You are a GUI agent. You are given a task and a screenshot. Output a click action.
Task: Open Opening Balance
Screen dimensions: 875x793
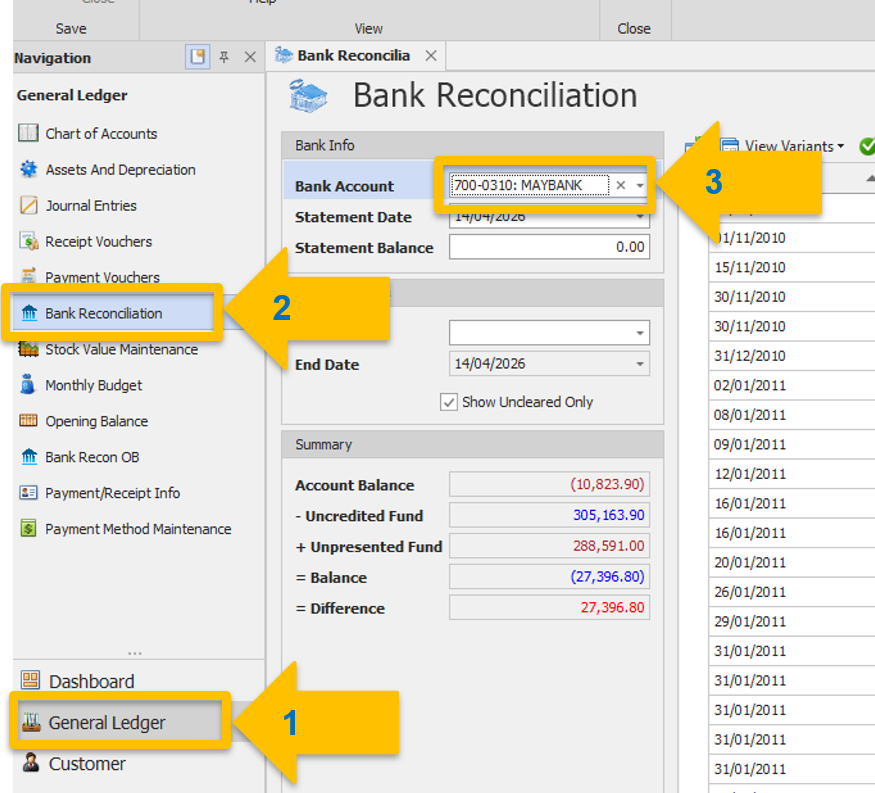point(97,421)
